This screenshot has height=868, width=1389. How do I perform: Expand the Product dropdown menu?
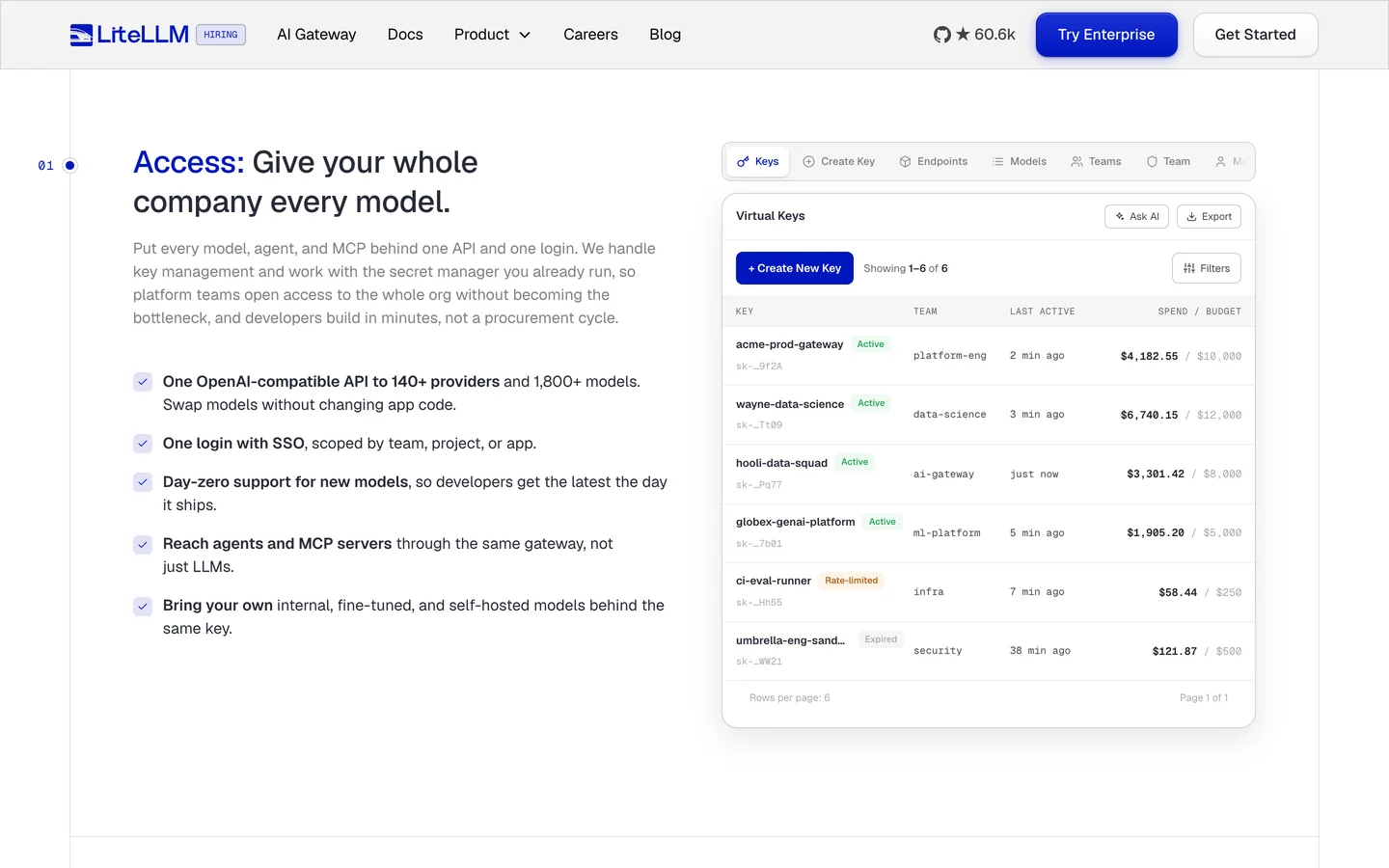[x=492, y=35]
